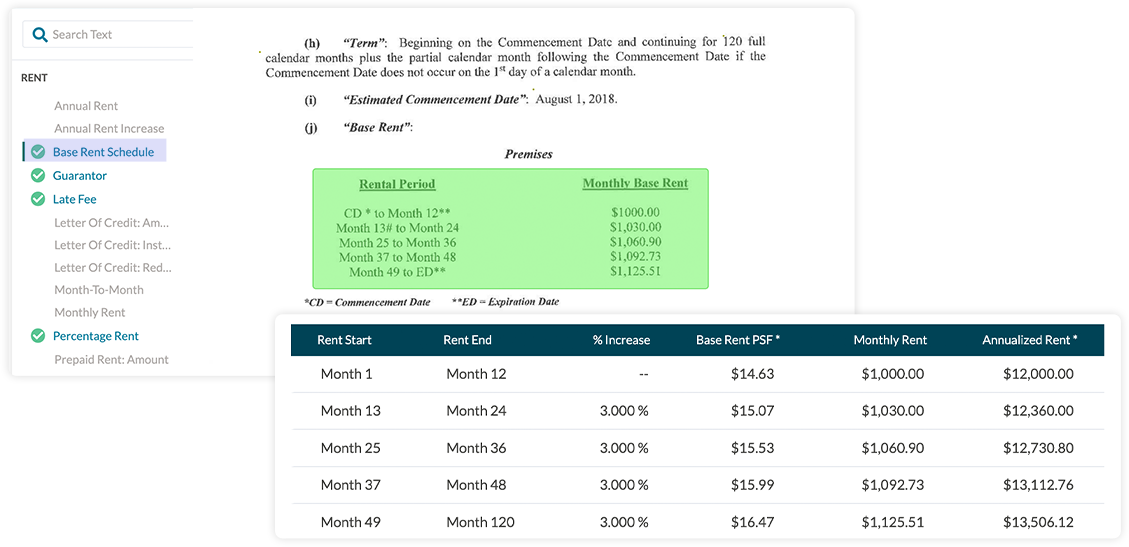The width and height of the screenshot is (1129, 547).
Task: Select Monthly Rent in the sidebar
Action: tap(90, 313)
